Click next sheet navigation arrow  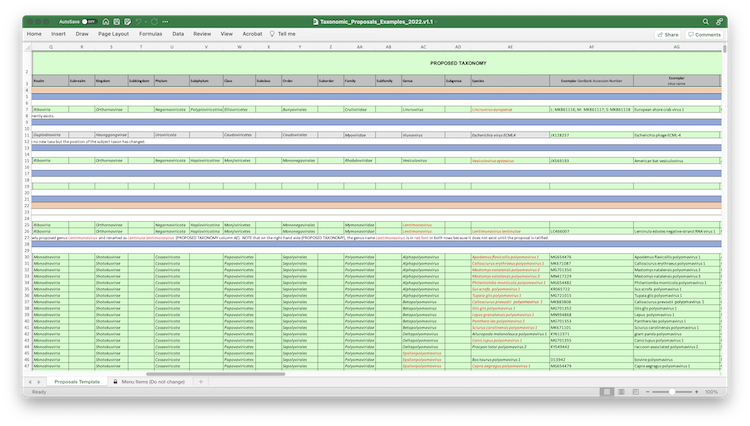pyautogui.click(x=40, y=381)
